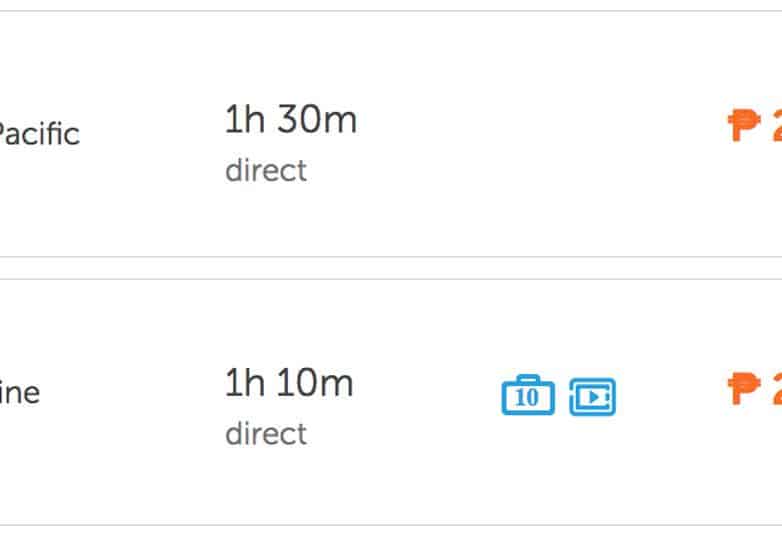Select the 1h 30m flight duration
This screenshot has width=782, height=540.
point(290,121)
